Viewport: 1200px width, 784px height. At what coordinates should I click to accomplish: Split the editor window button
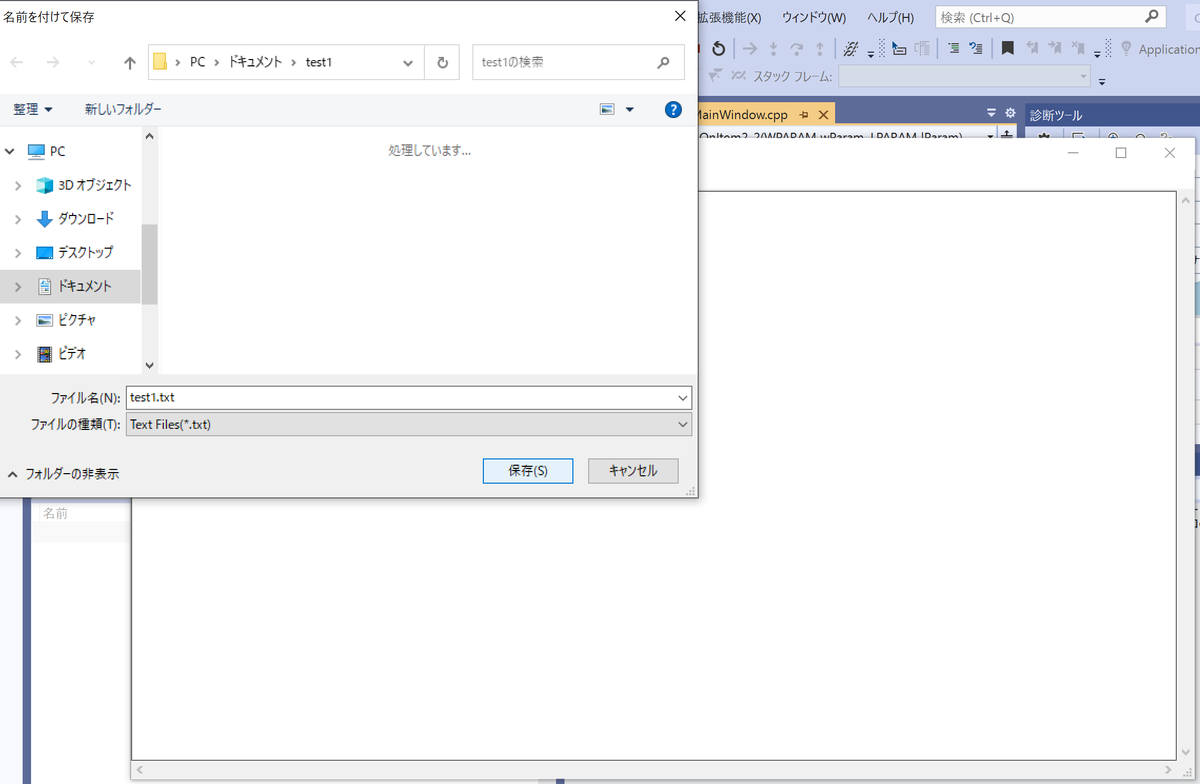pyautogui.click(x=1006, y=135)
